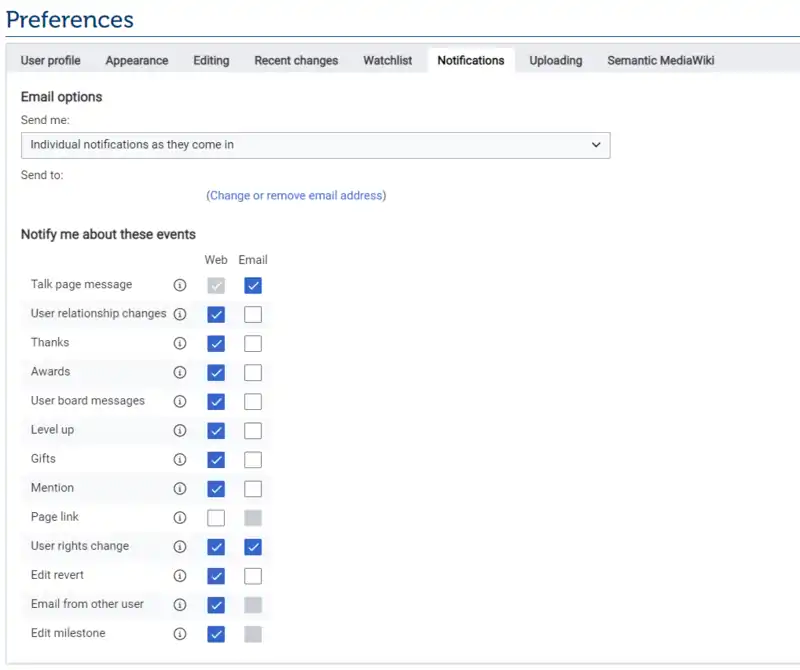
Task: Show details for Level up notifications
Action: (180, 430)
